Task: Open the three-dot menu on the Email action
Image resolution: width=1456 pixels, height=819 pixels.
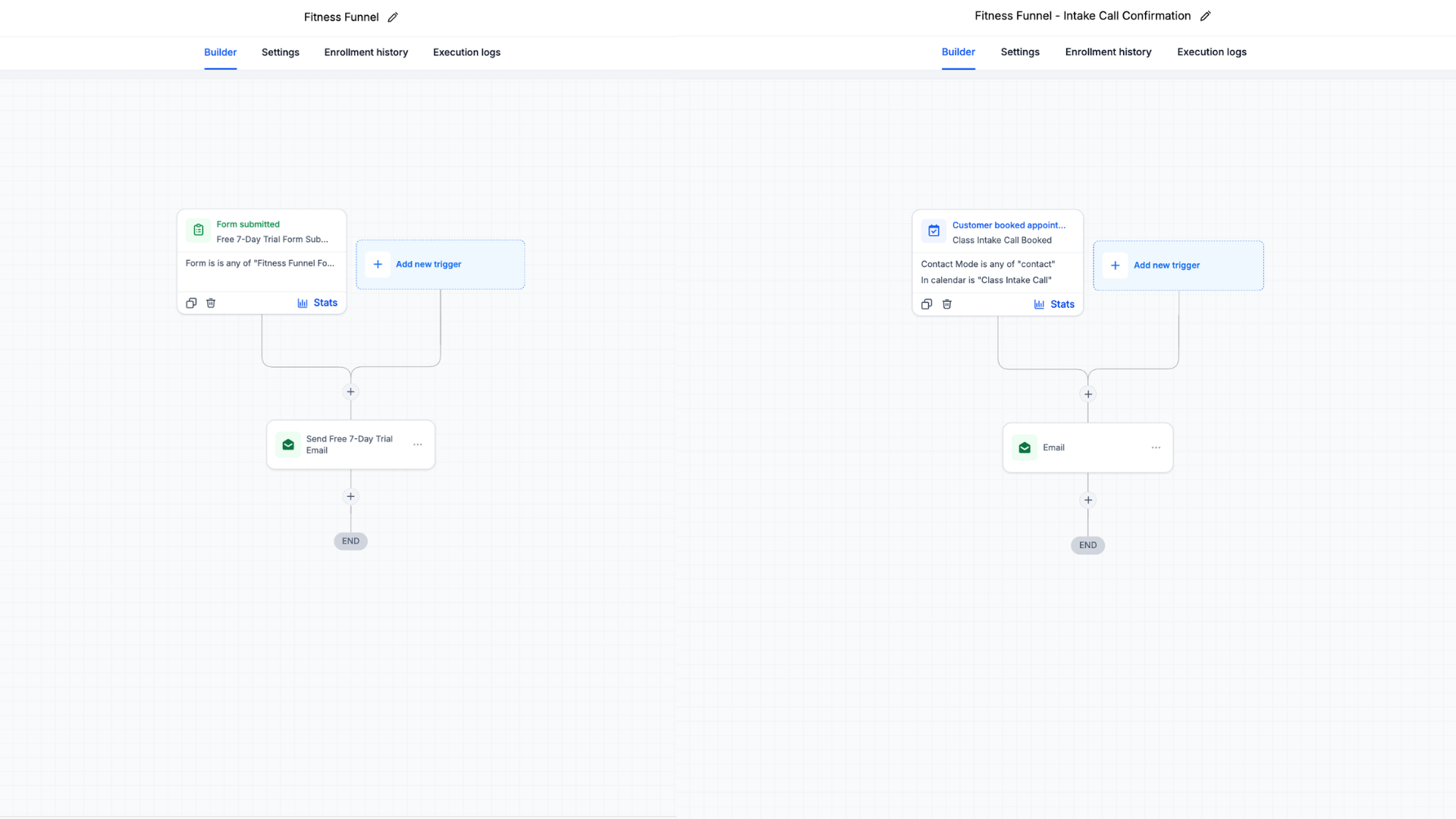Action: (1156, 447)
